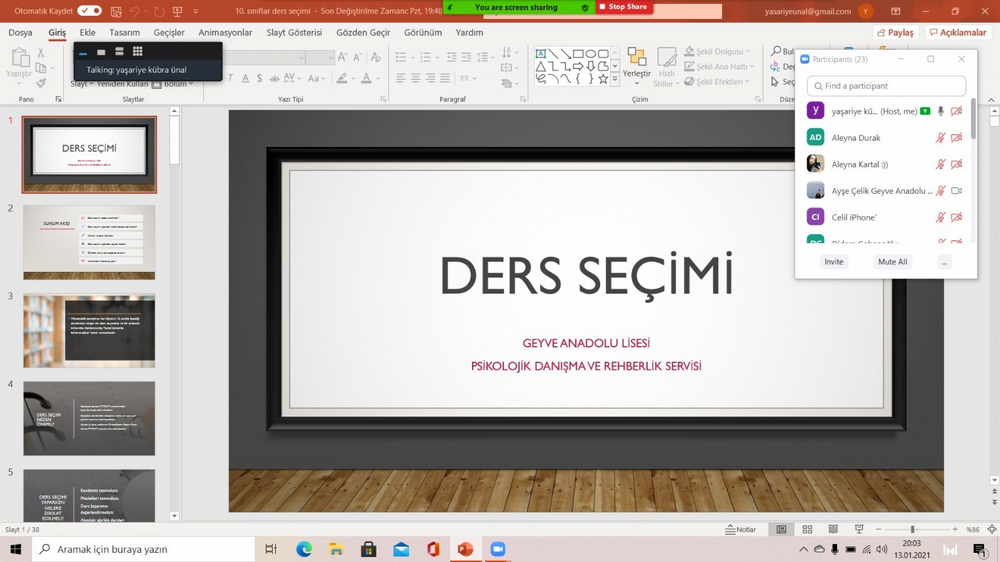Select the text box shape
The image size is (1000, 562).
[540, 54]
